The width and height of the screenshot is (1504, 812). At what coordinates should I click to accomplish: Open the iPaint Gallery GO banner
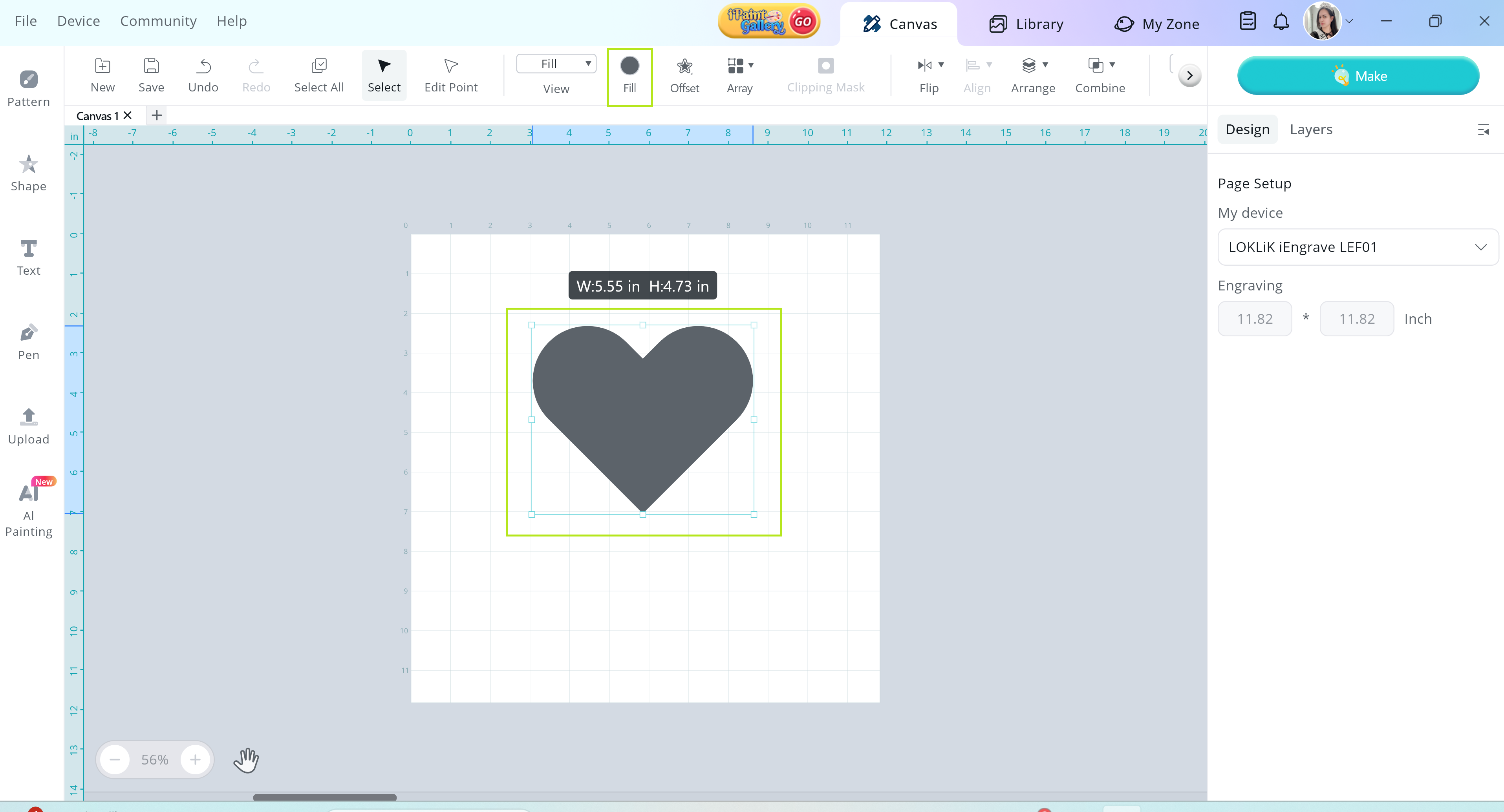[769, 22]
